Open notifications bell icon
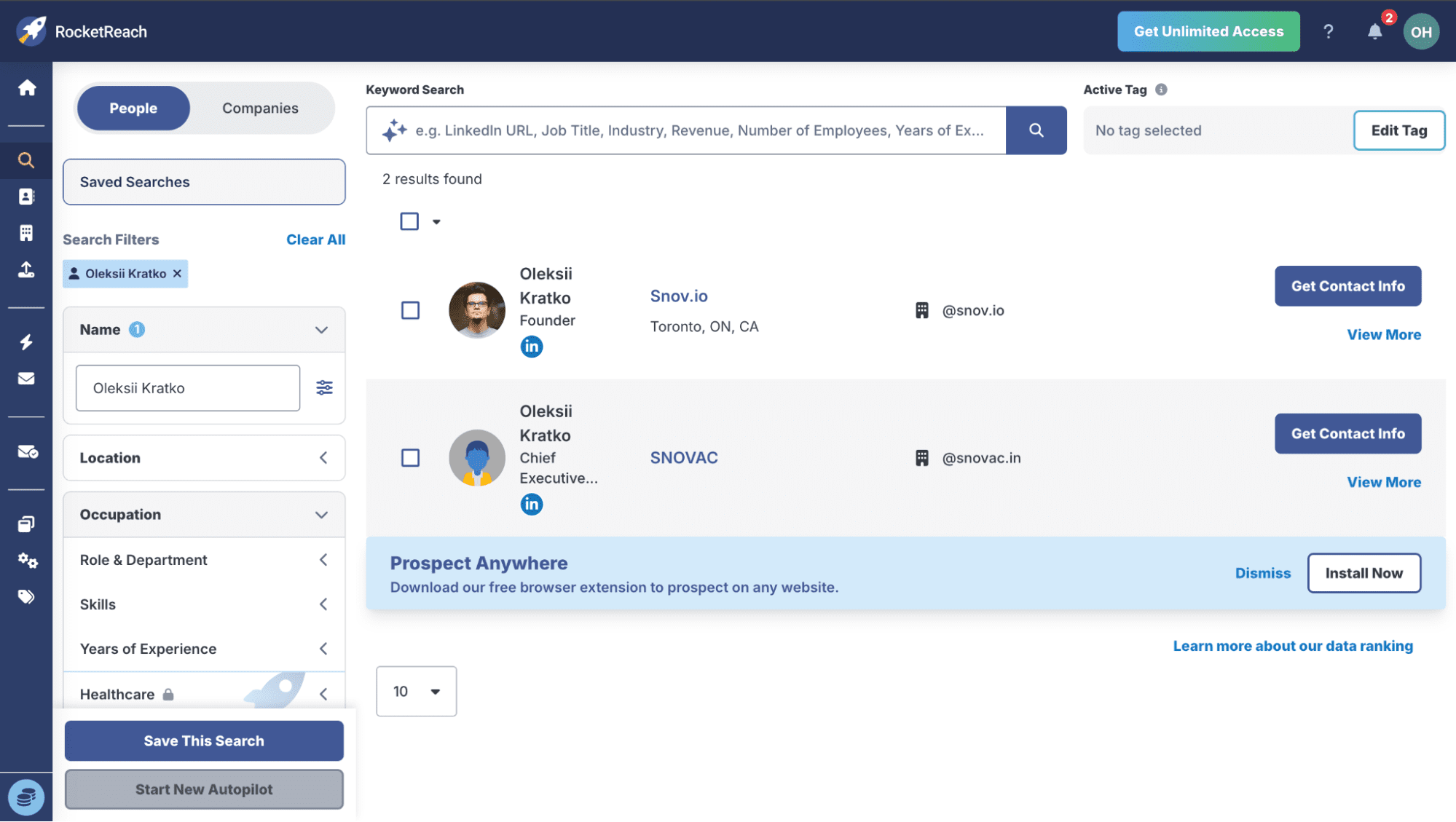1456x822 pixels. (x=1374, y=31)
